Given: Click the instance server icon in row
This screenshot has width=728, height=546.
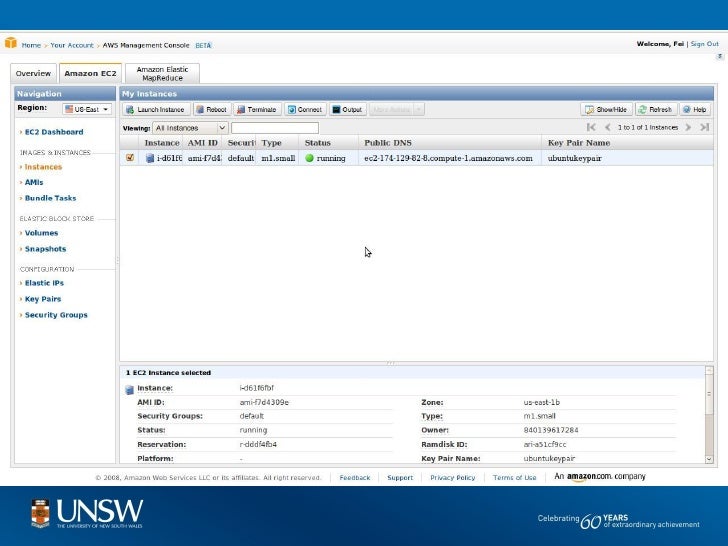Looking at the screenshot, I should pos(150,158).
